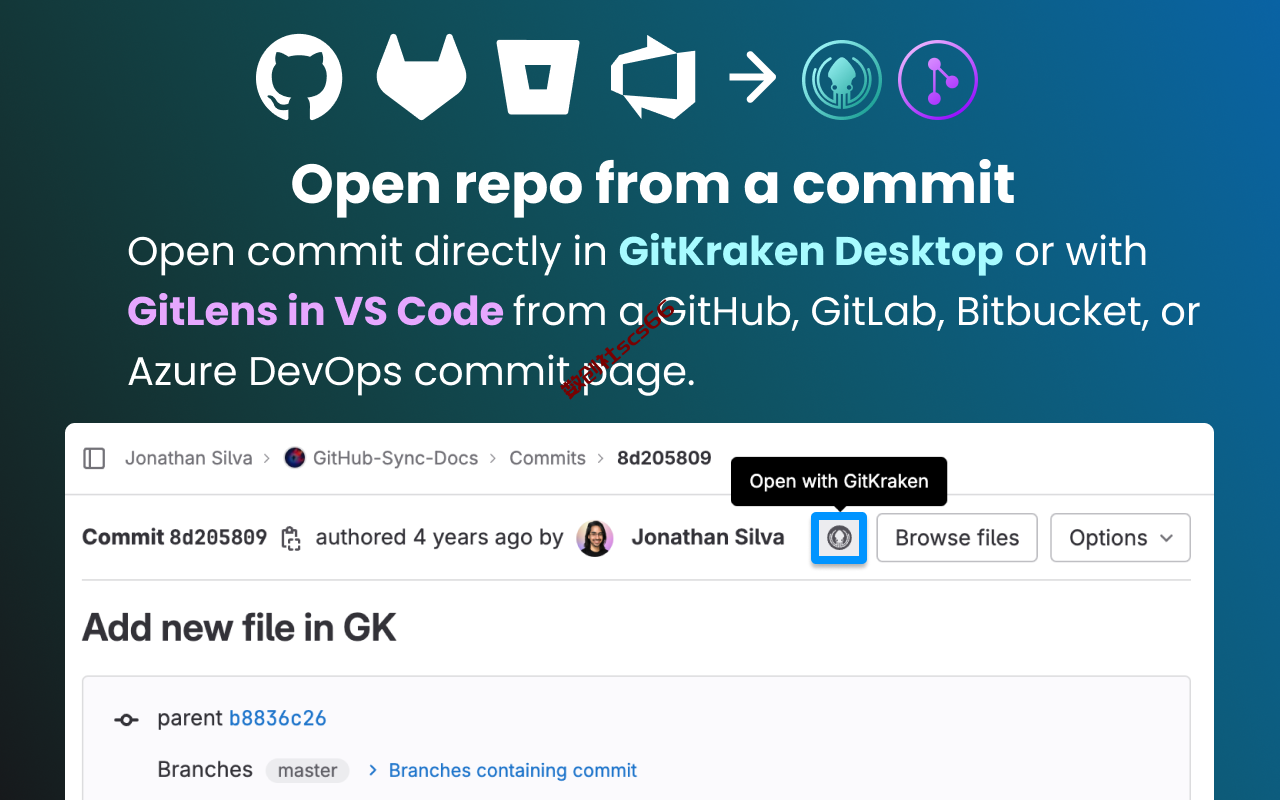Click the GitHub-Sync-Docs project avatar icon
The height and width of the screenshot is (800, 1280).
295,458
